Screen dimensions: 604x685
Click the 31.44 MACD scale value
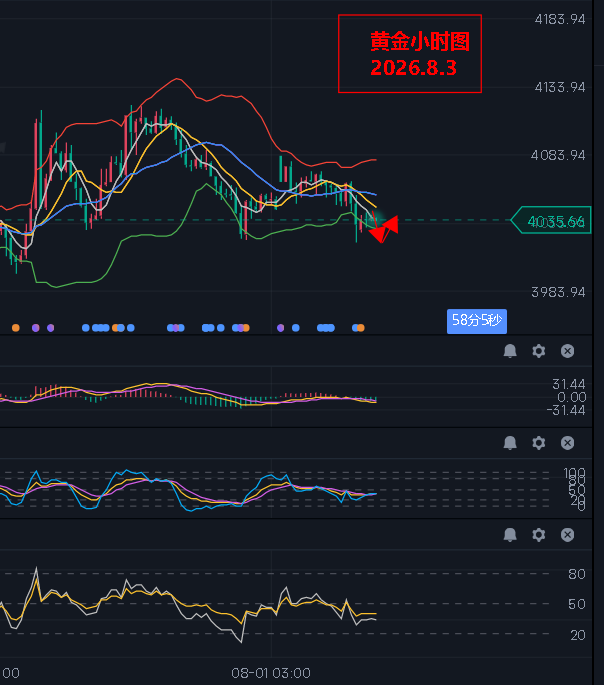(568, 384)
